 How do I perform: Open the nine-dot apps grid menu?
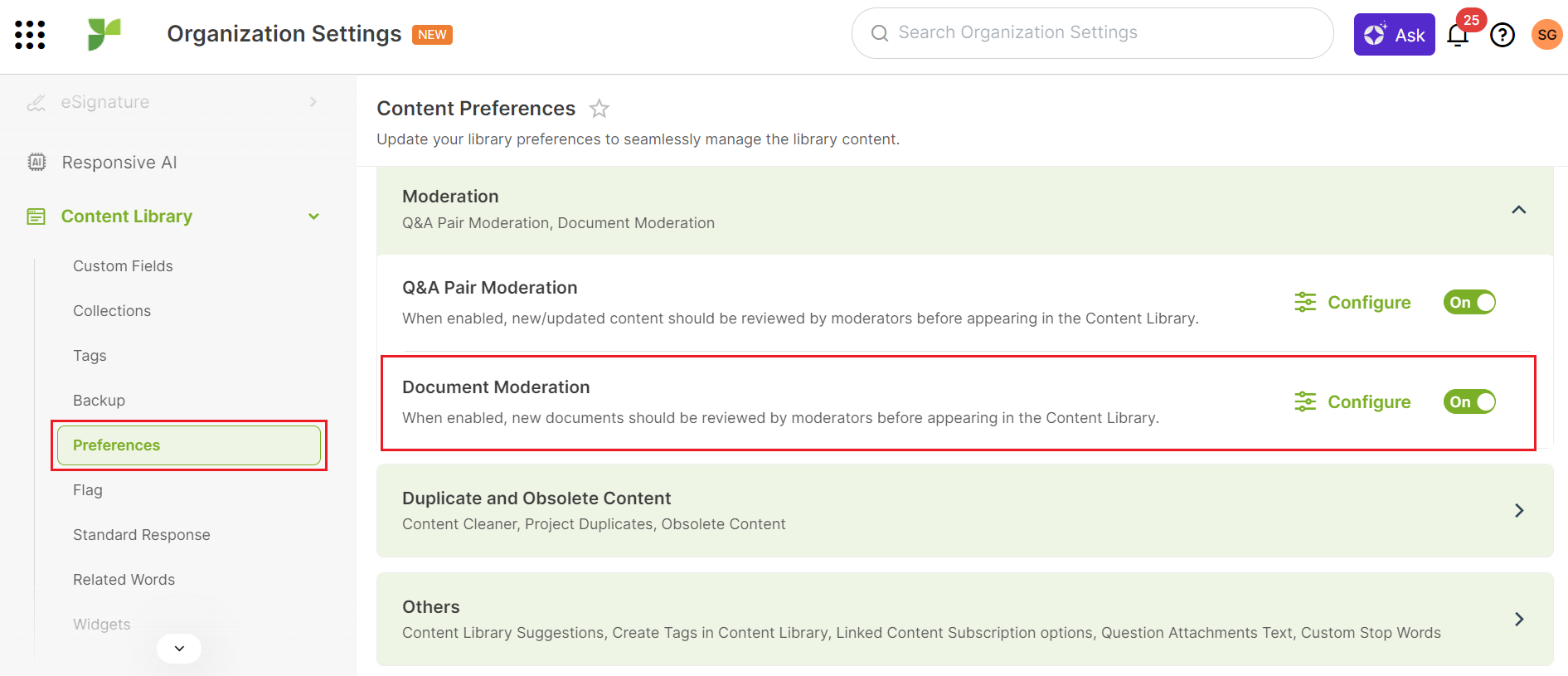30,35
